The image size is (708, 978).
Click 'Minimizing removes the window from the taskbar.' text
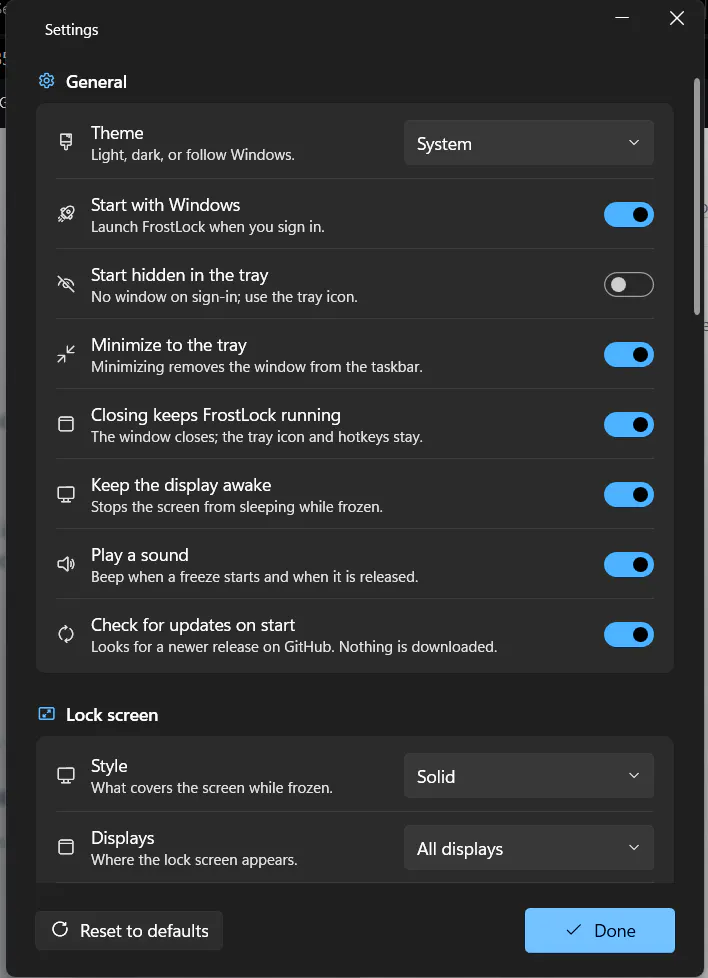click(x=257, y=367)
